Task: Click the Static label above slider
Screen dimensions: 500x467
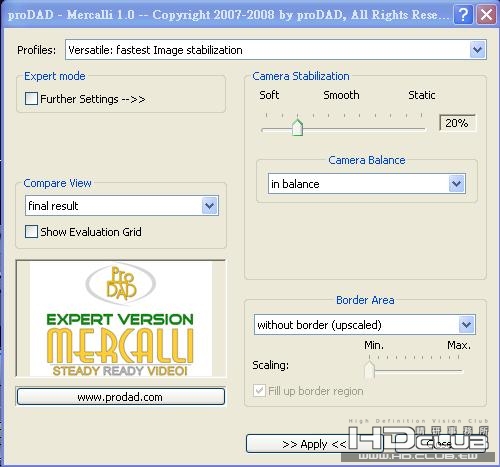Action: coord(422,95)
